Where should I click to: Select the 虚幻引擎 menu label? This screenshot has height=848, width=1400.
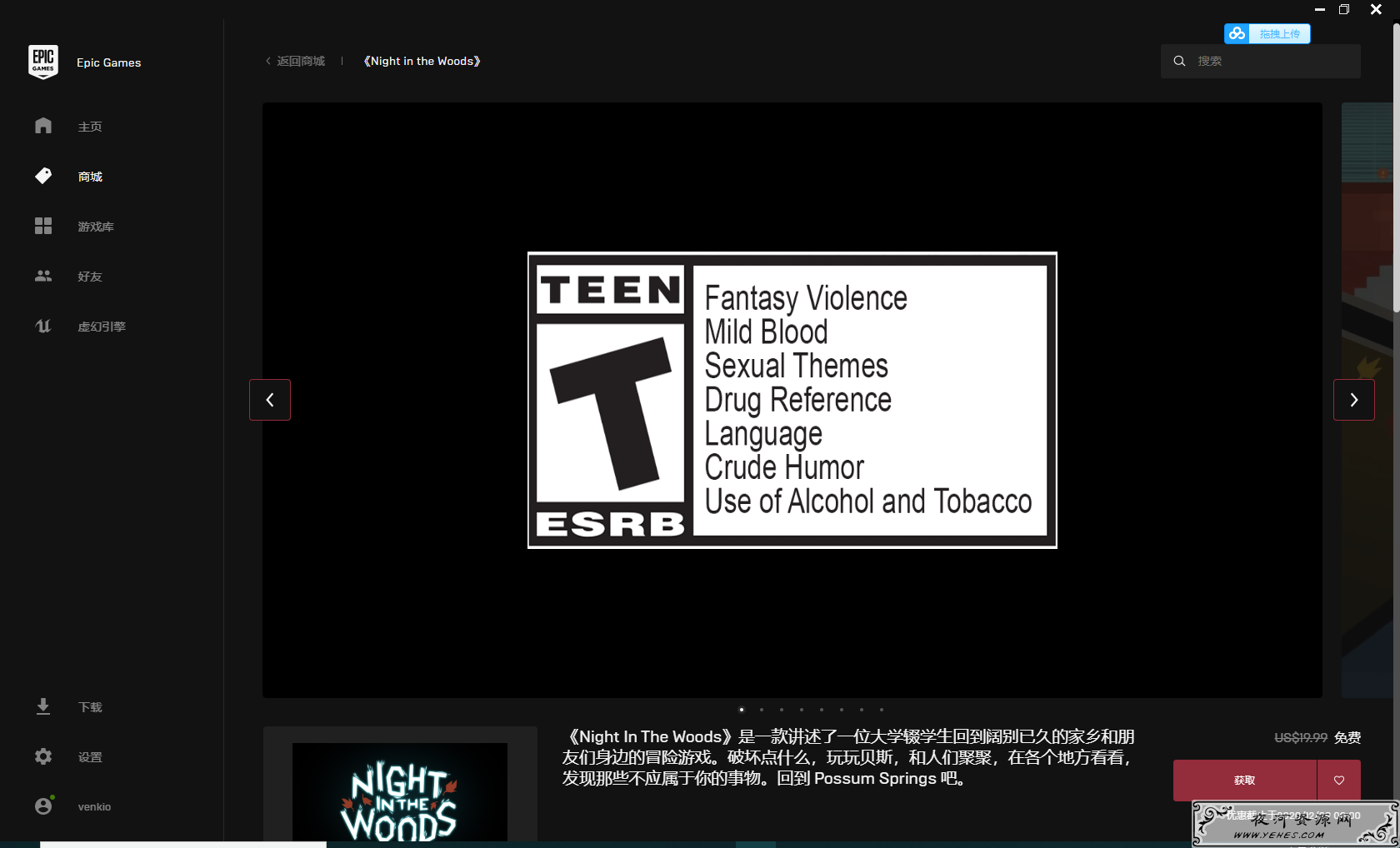pos(102,327)
